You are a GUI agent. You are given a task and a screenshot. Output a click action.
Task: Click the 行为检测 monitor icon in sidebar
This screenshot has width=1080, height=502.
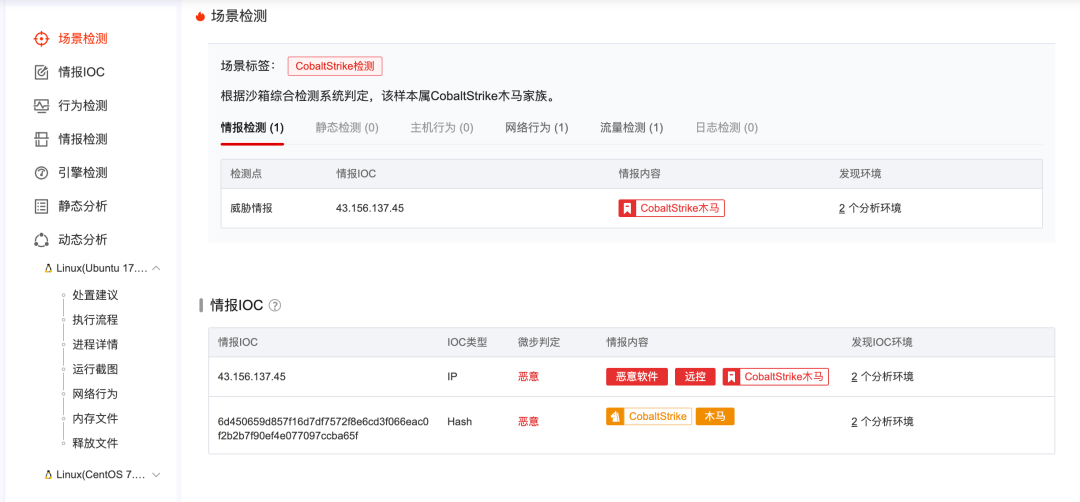[x=41, y=106]
